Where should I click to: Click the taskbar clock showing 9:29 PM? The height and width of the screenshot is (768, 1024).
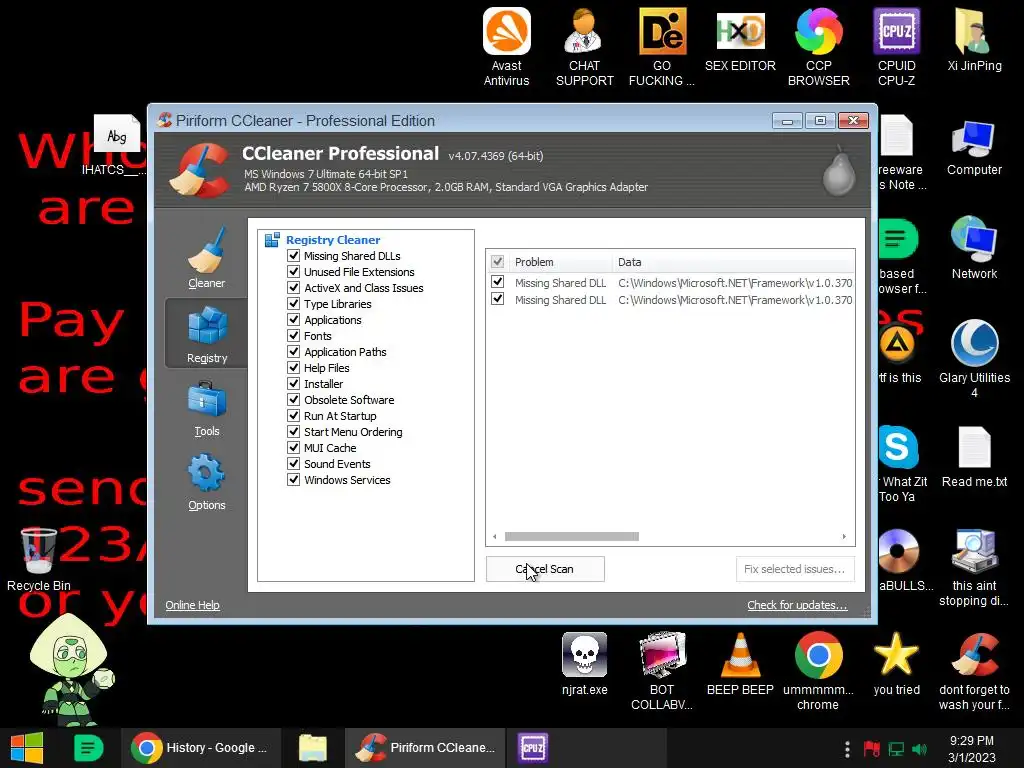(972, 748)
